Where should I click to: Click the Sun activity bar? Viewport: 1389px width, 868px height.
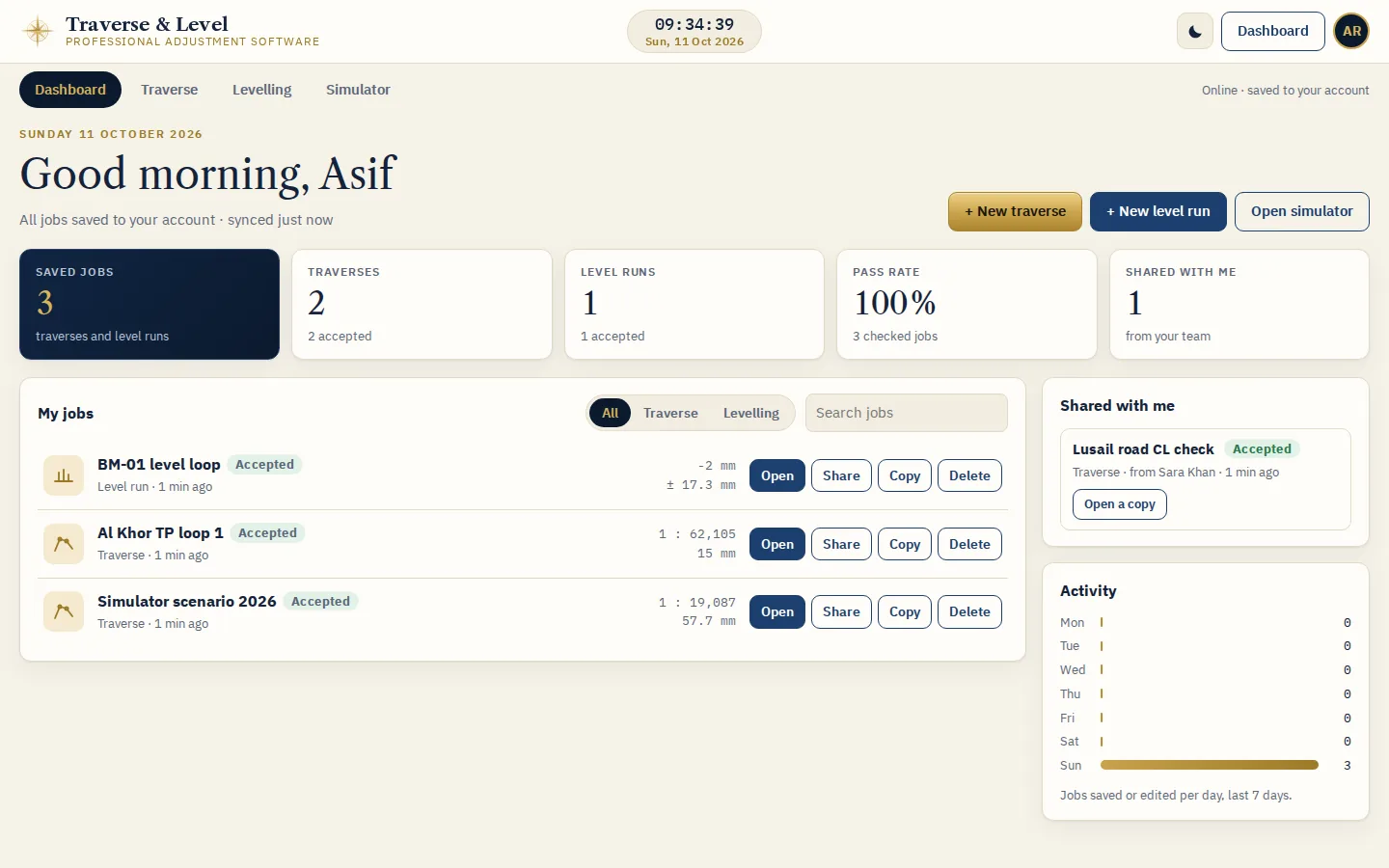(x=1209, y=765)
